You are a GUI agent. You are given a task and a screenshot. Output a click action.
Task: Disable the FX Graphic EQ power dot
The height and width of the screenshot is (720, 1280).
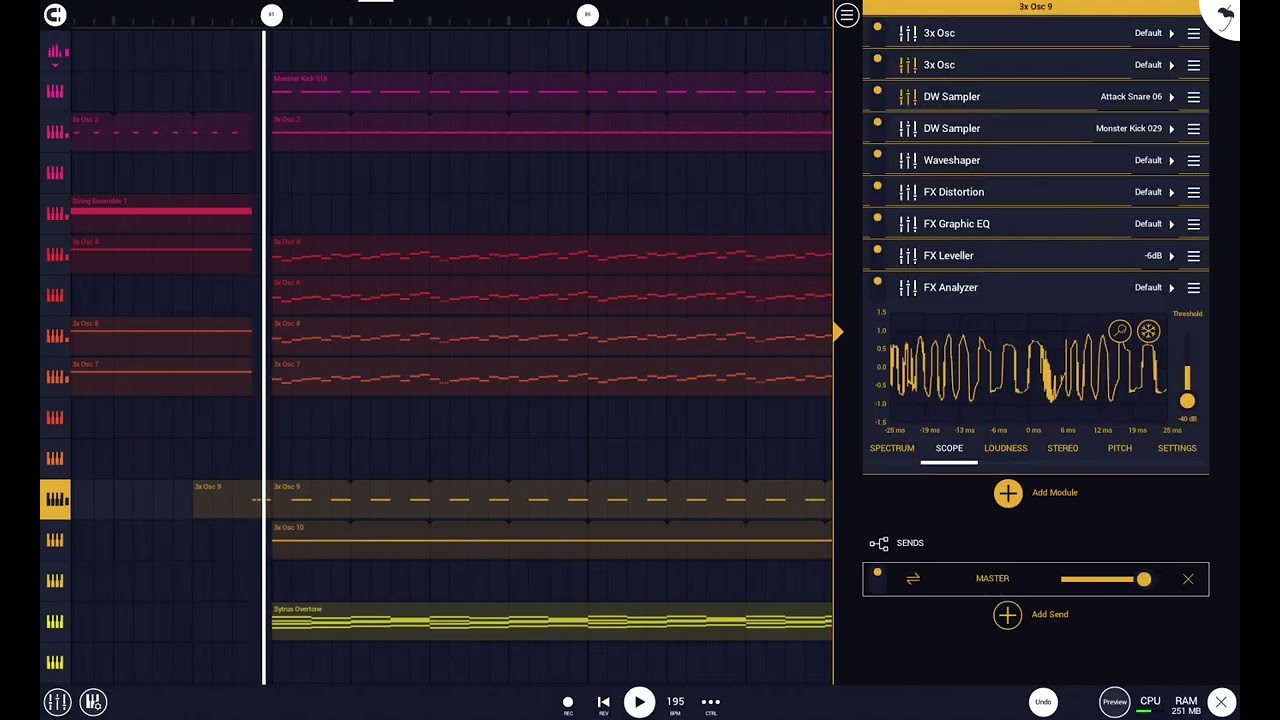point(877,218)
